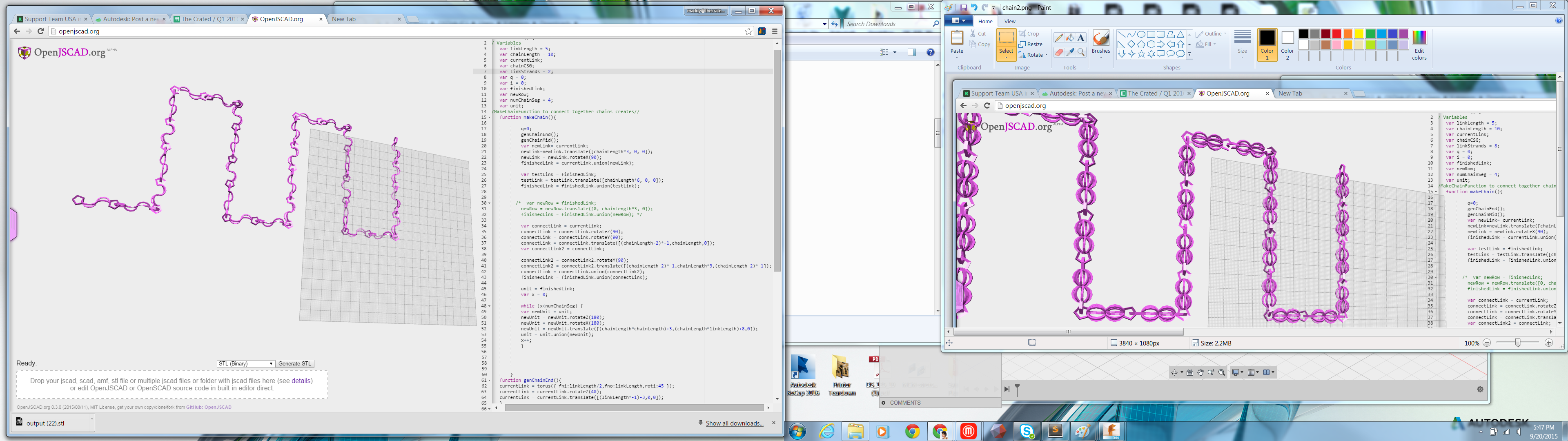Click the Crop button in Paint

click(1029, 33)
